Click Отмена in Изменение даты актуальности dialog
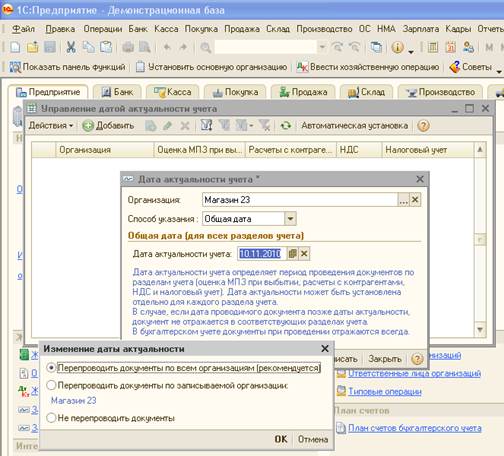This screenshot has width=504, height=456. click(x=313, y=439)
